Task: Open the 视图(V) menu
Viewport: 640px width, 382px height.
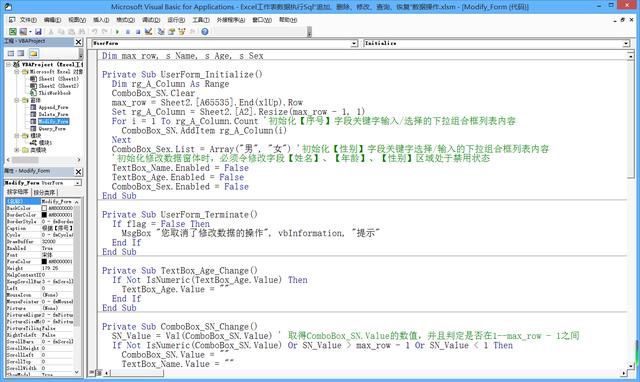Action: pos(77,20)
